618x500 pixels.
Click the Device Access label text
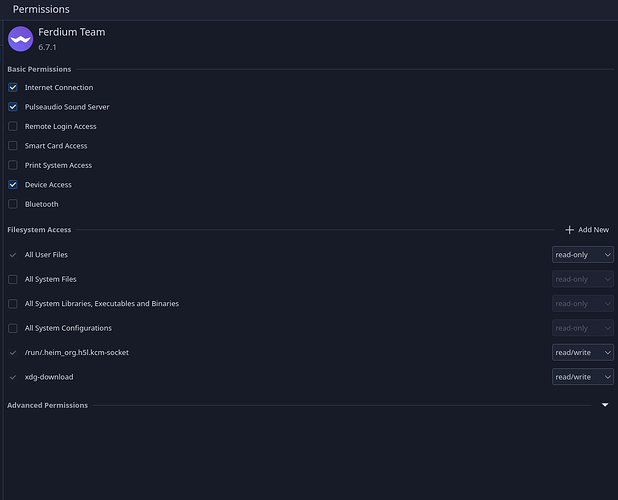pyautogui.click(x=48, y=185)
